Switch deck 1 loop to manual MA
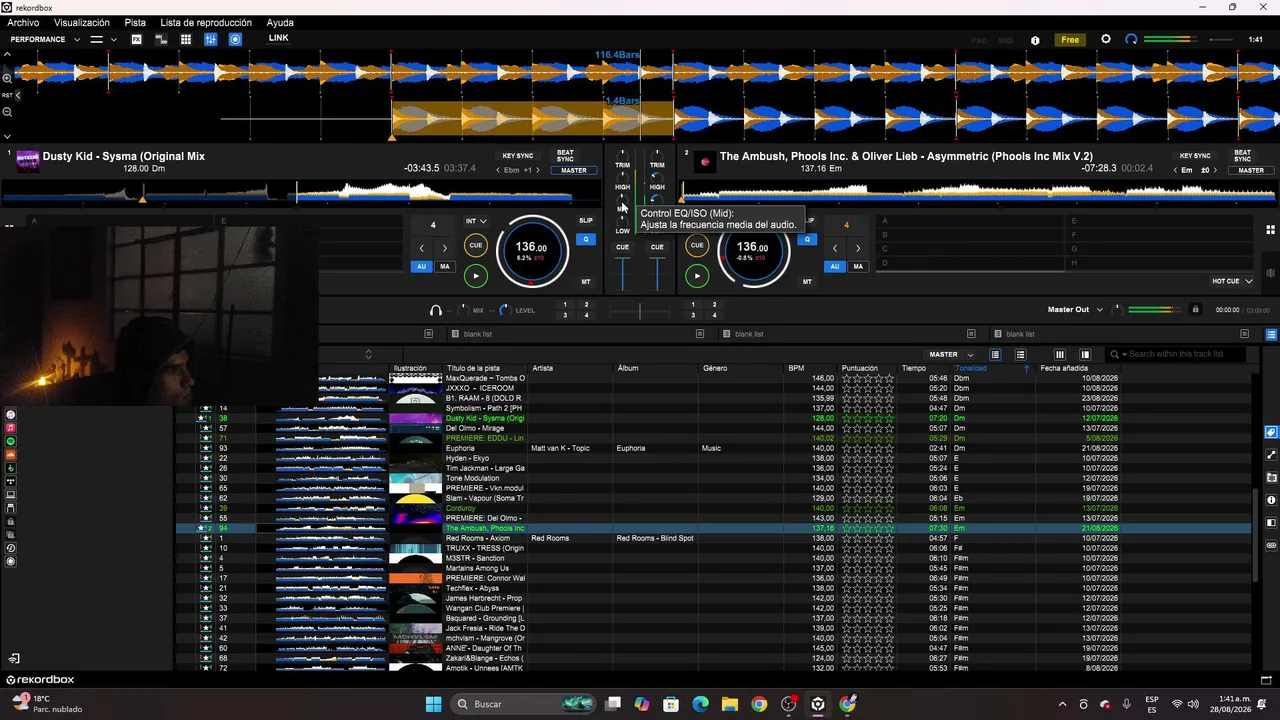1280x720 pixels. click(x=444, y=267)
